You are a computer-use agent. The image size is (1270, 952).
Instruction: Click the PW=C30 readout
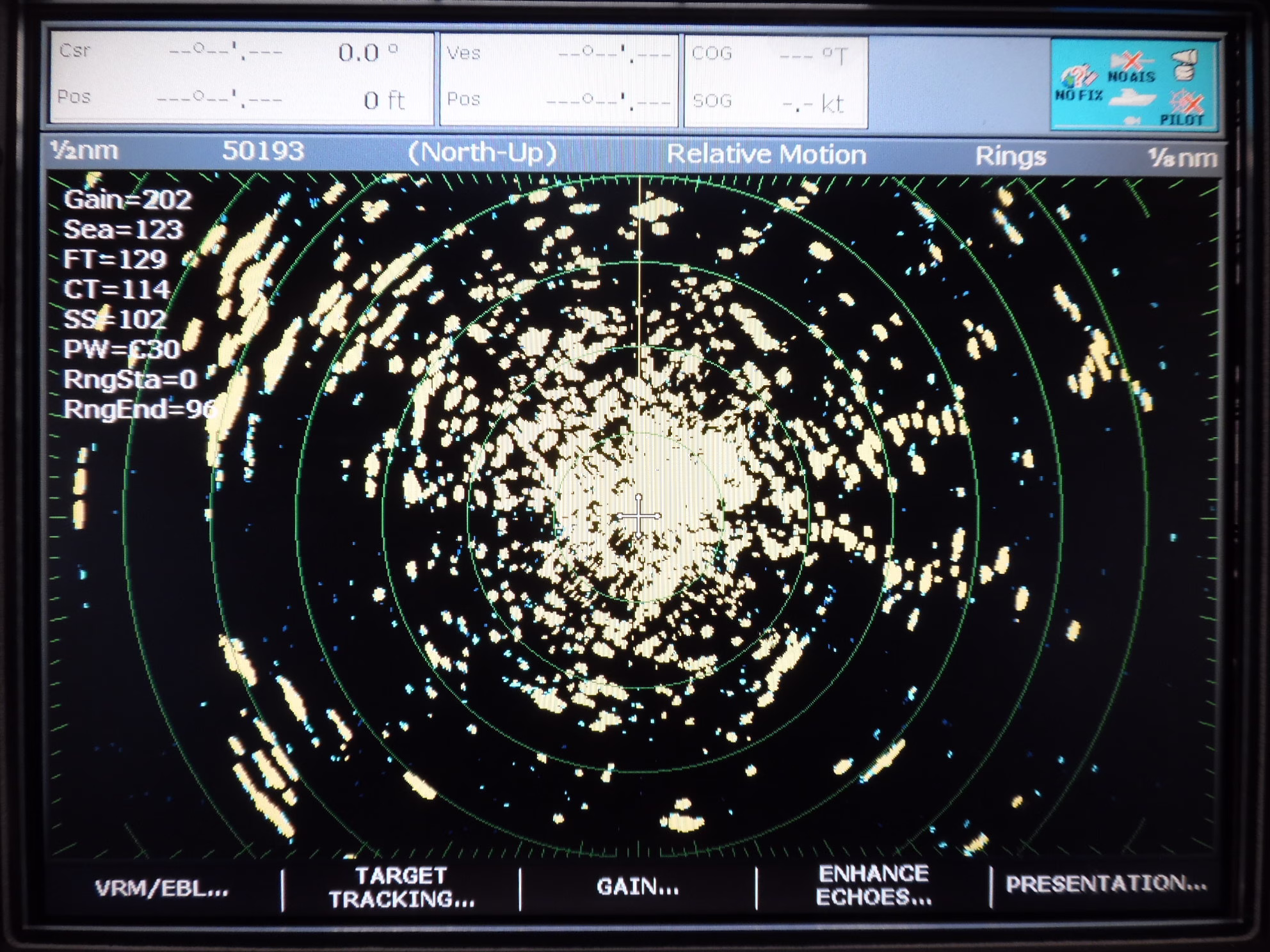click(122, 349)
